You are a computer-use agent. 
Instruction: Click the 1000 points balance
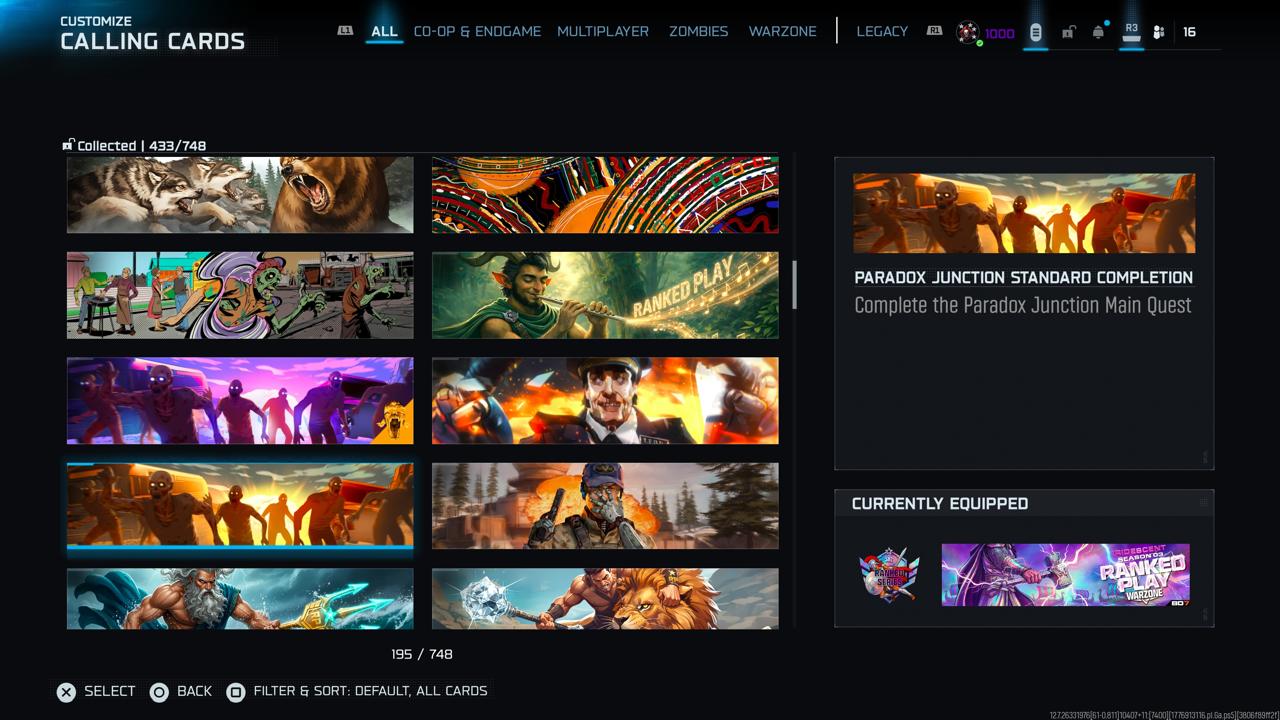coord(1000,33)
